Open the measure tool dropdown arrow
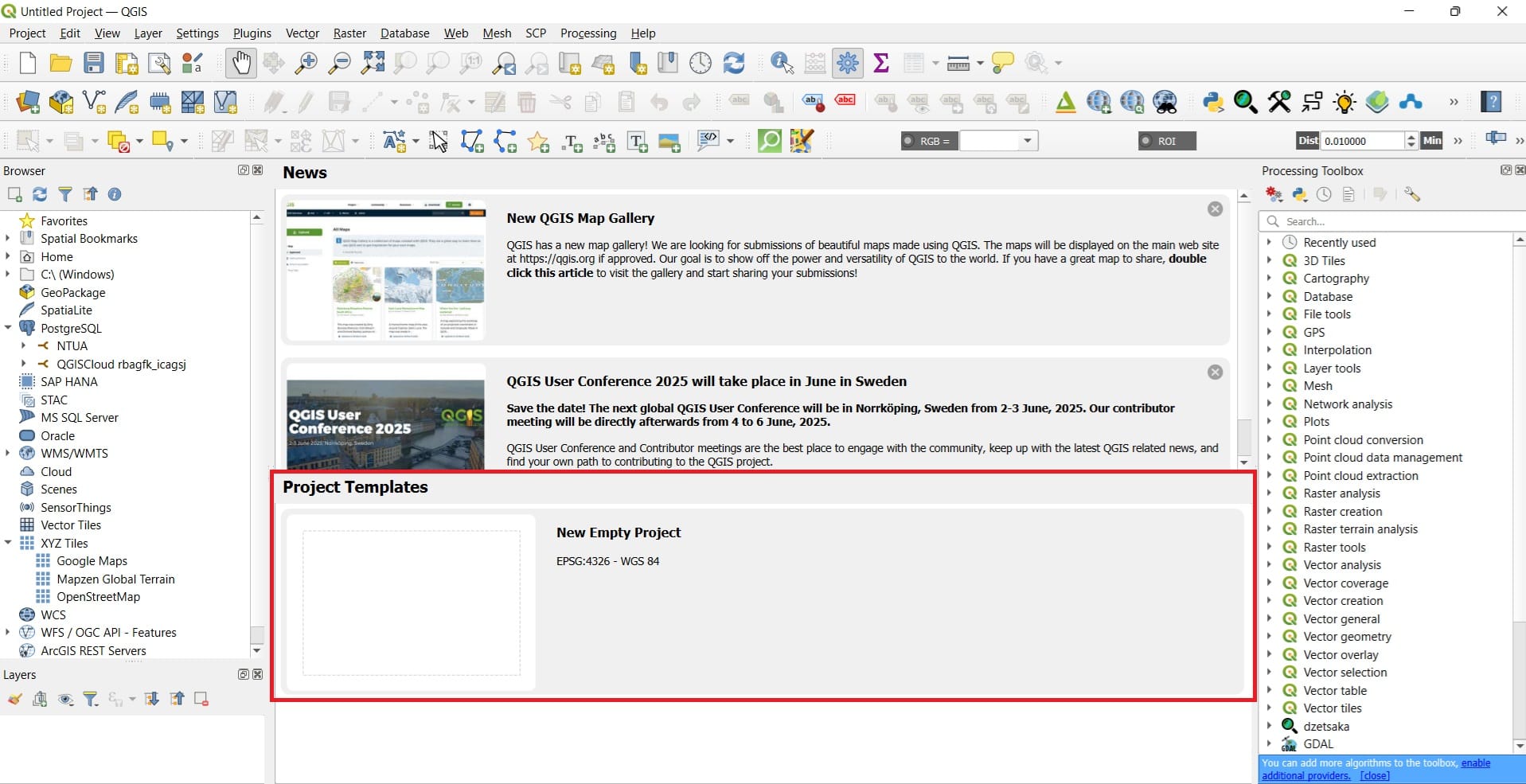 (x=980, y=63)
